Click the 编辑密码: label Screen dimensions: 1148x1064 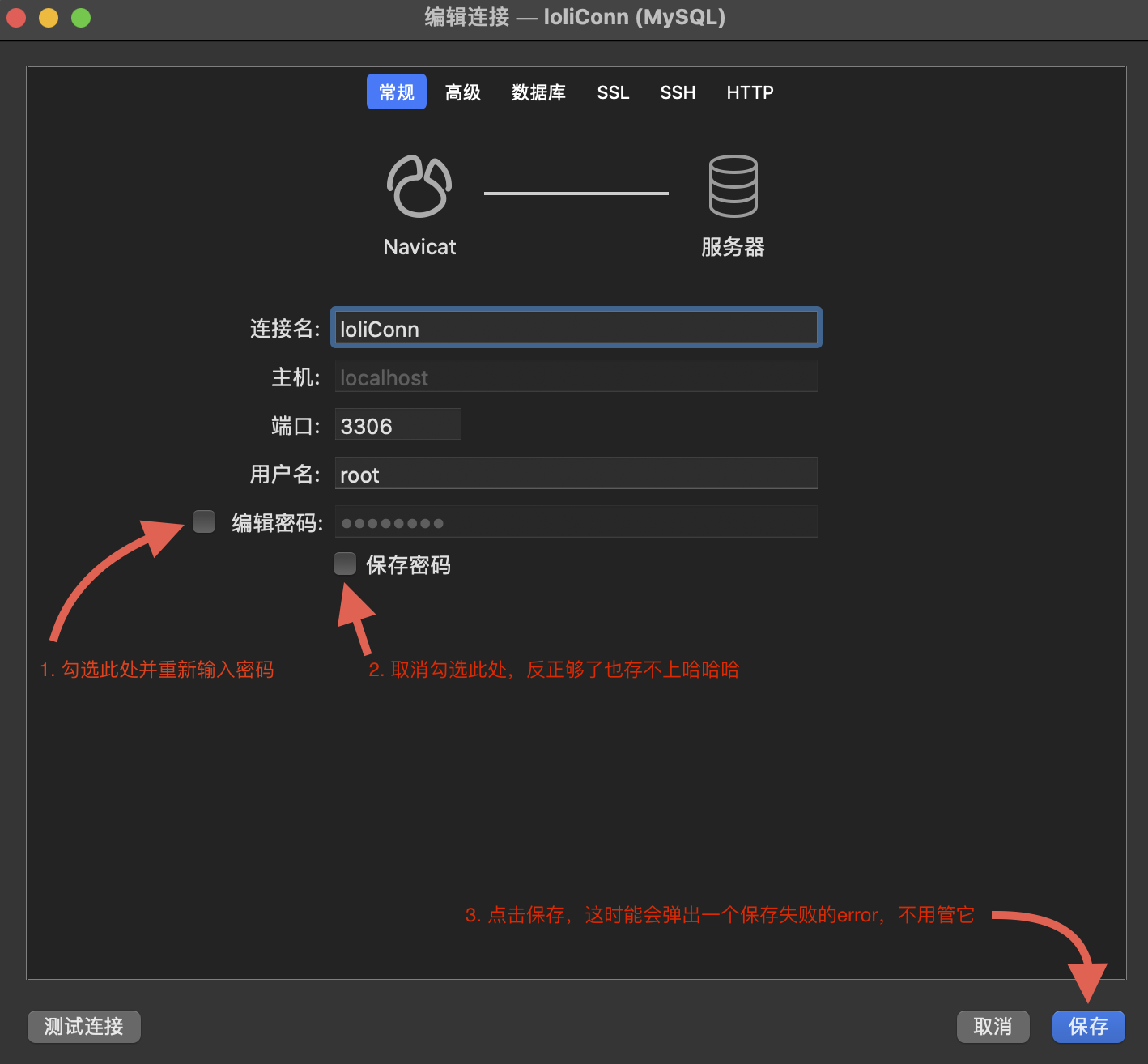(278, 523)
